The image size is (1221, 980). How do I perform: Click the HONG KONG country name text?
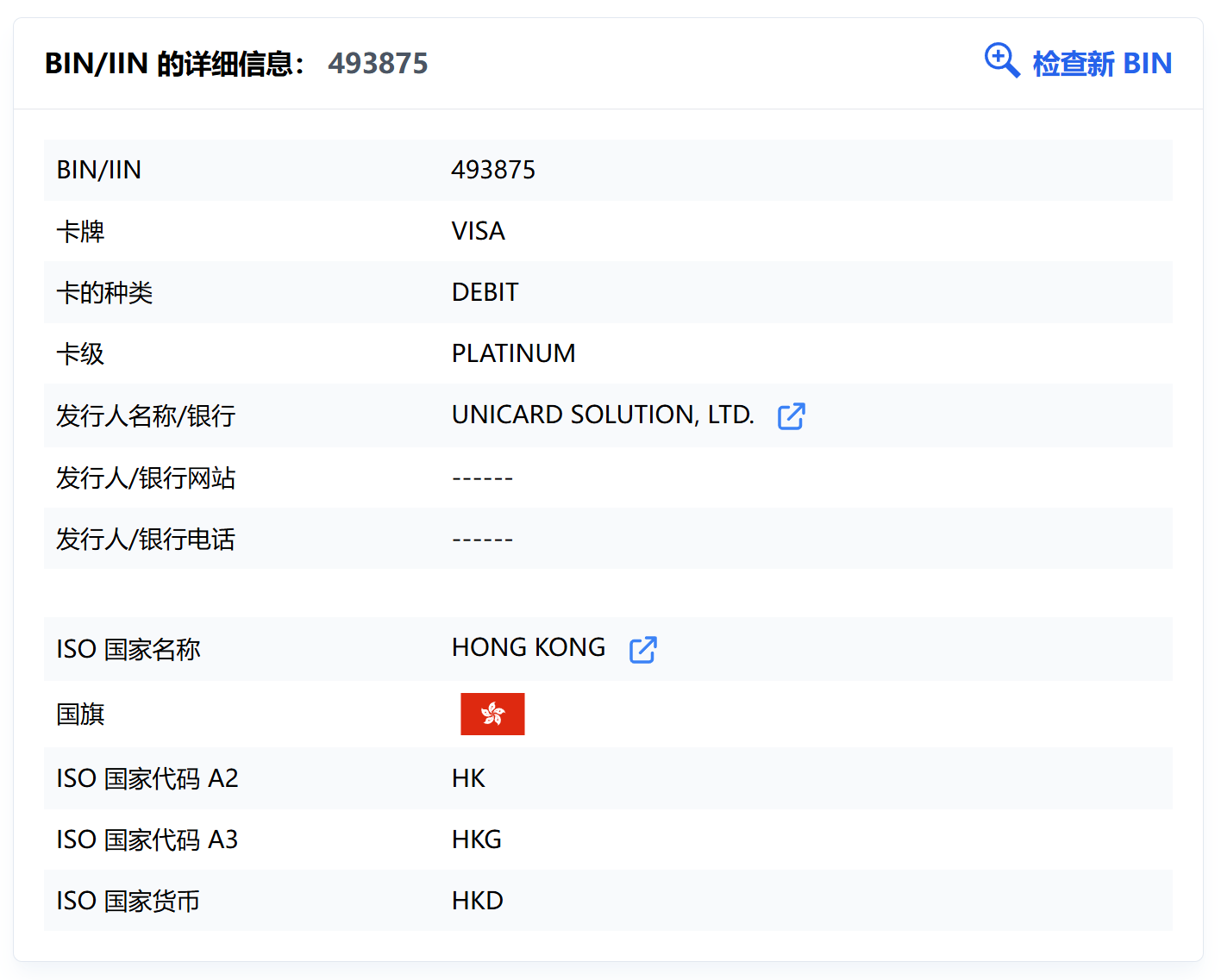tap(529, 647)
